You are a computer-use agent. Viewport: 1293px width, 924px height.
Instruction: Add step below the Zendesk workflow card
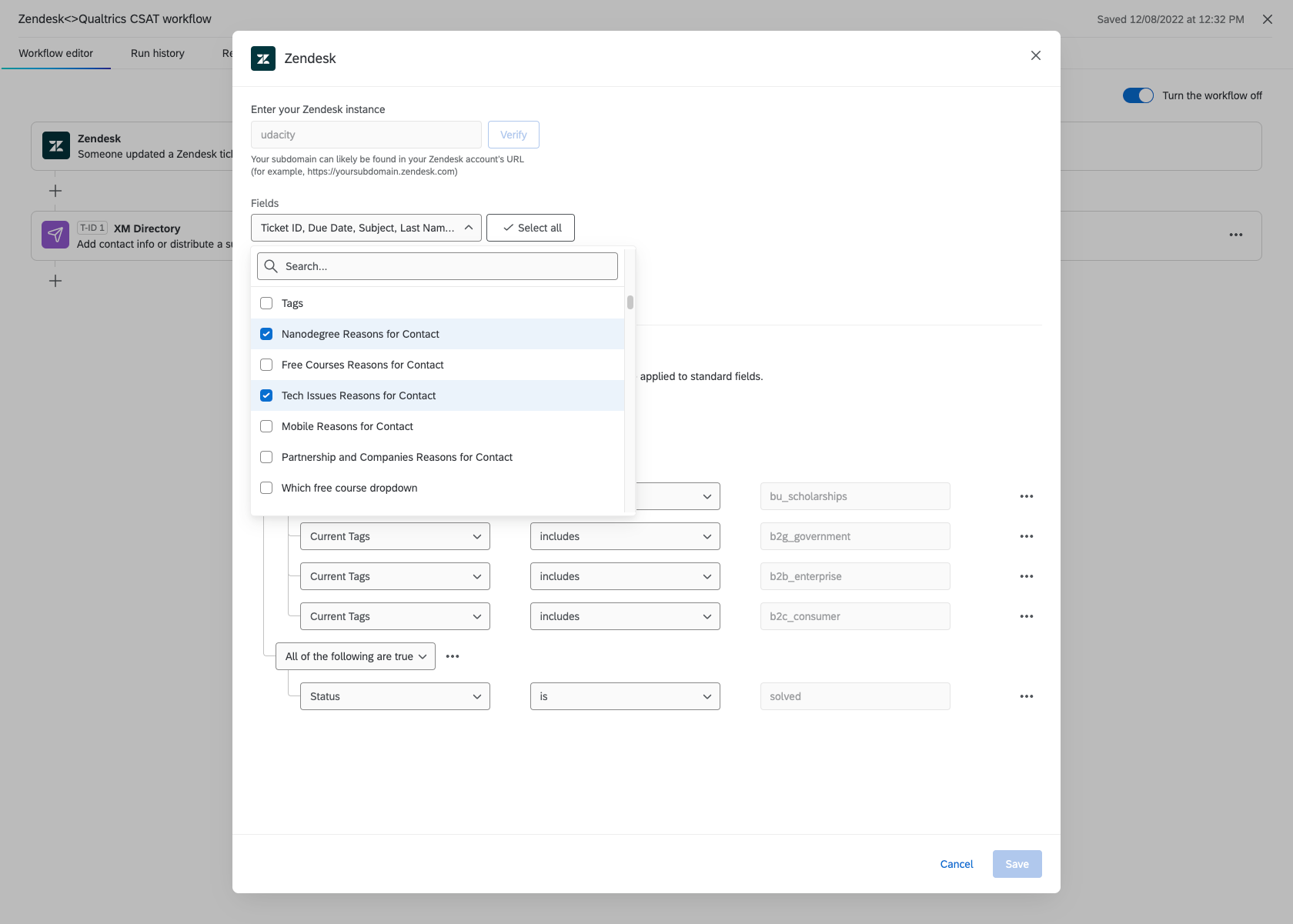[x=55, y=191]
